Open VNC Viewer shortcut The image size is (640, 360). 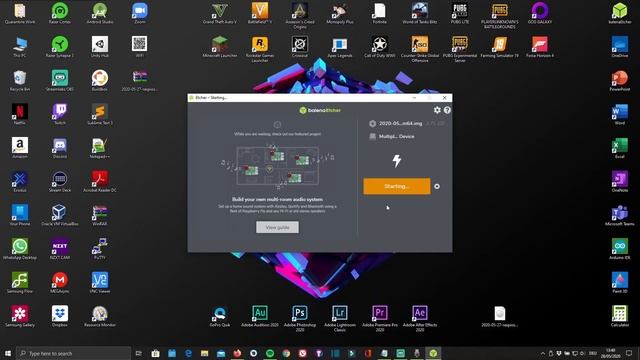pos(100,282)
